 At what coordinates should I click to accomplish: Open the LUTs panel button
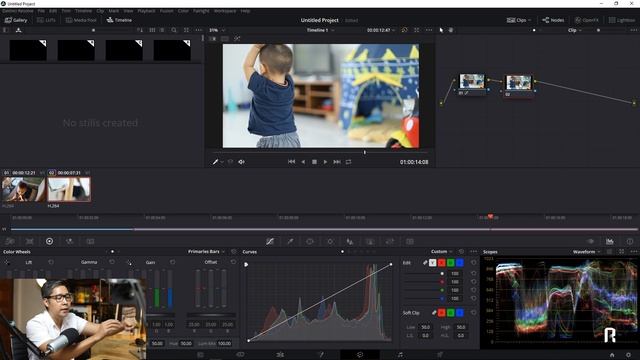[46, 20]
